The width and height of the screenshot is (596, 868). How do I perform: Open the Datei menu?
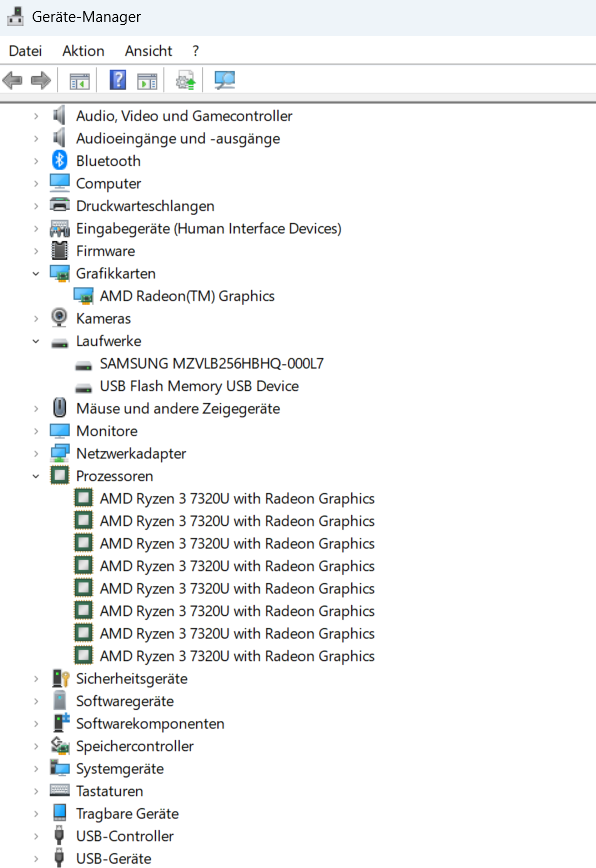pos(25,51)
